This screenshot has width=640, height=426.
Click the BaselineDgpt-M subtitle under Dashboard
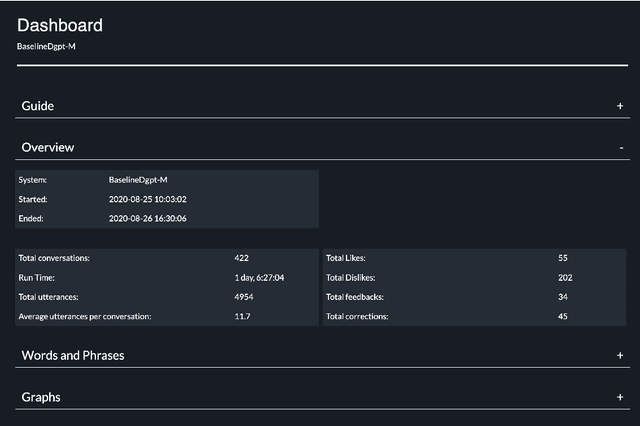(46, 46)
